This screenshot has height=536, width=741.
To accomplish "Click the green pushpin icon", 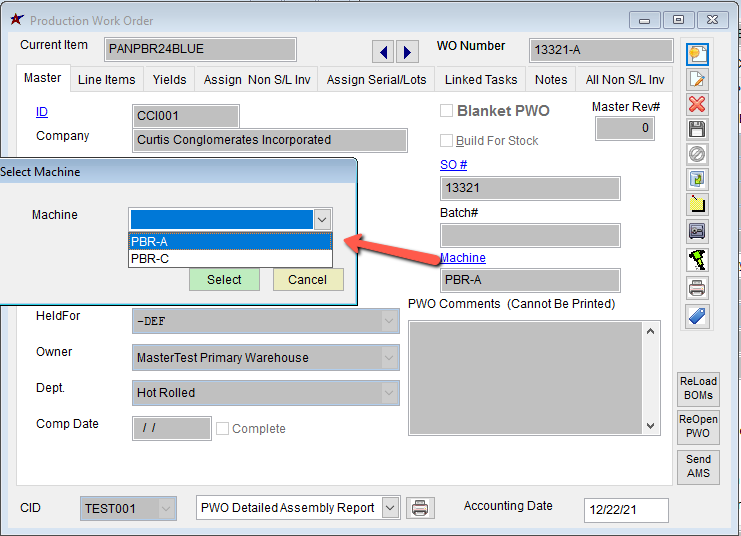I will [697, 260].
